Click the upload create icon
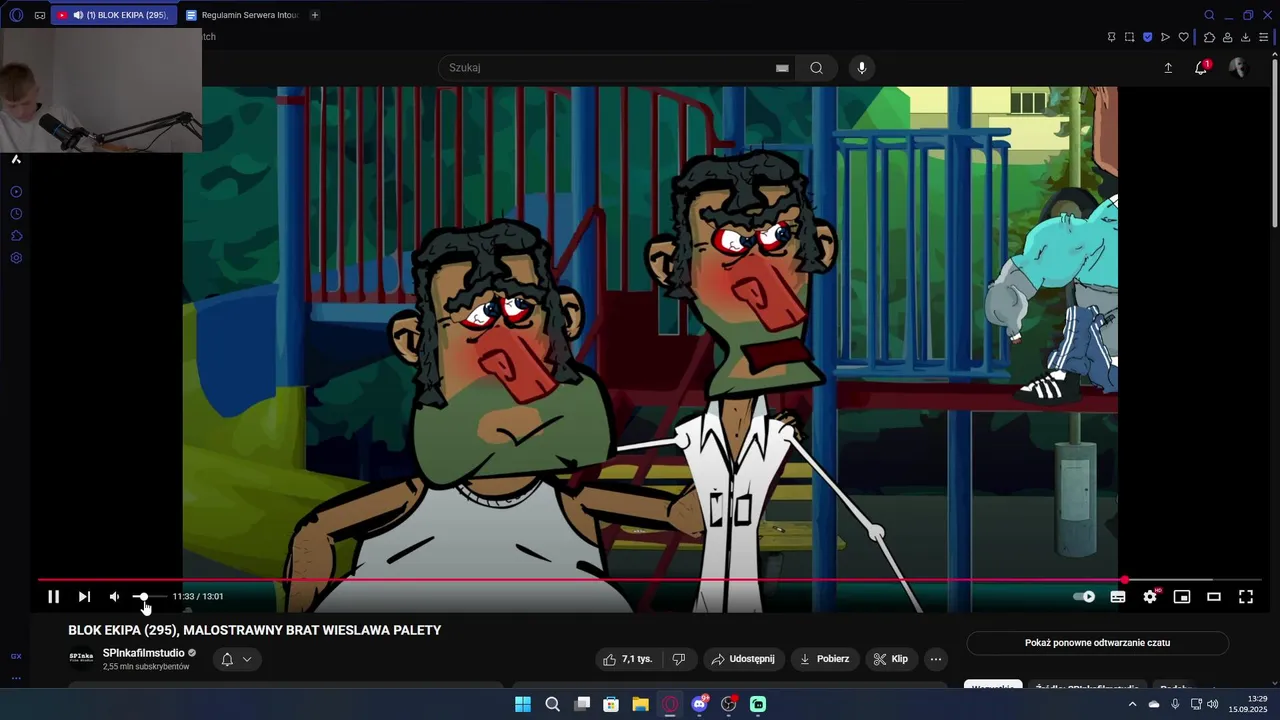This screenshot has width=1280, height=720. click(1168, 68)
